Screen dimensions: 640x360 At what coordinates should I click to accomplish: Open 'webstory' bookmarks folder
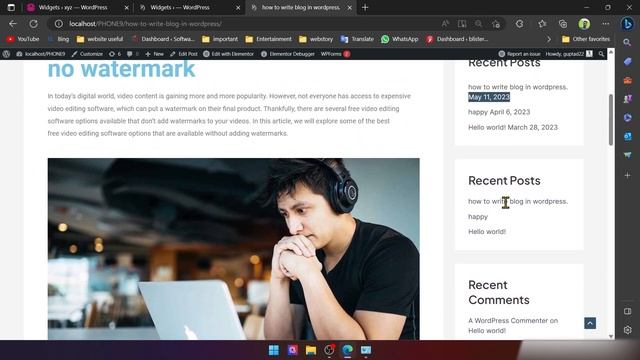[316, 39]
